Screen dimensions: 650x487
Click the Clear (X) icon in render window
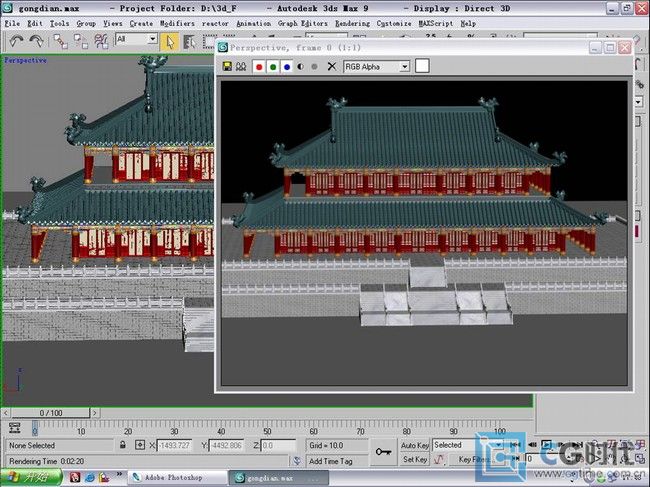tap(332, 66)
